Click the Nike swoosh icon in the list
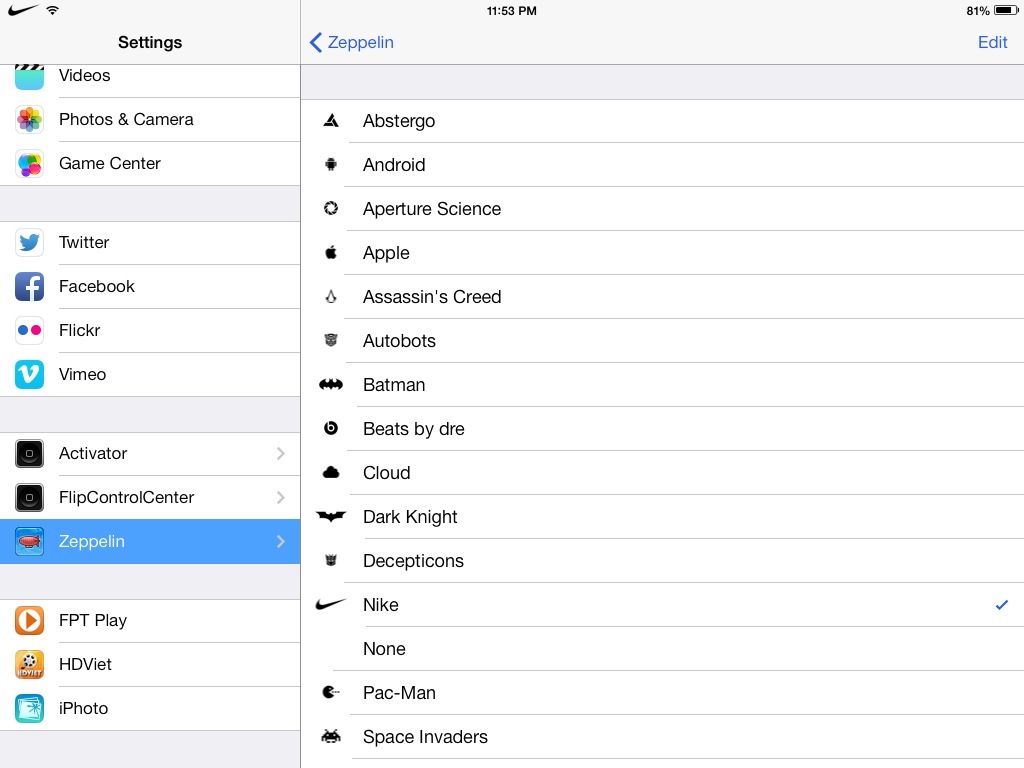 330,604
